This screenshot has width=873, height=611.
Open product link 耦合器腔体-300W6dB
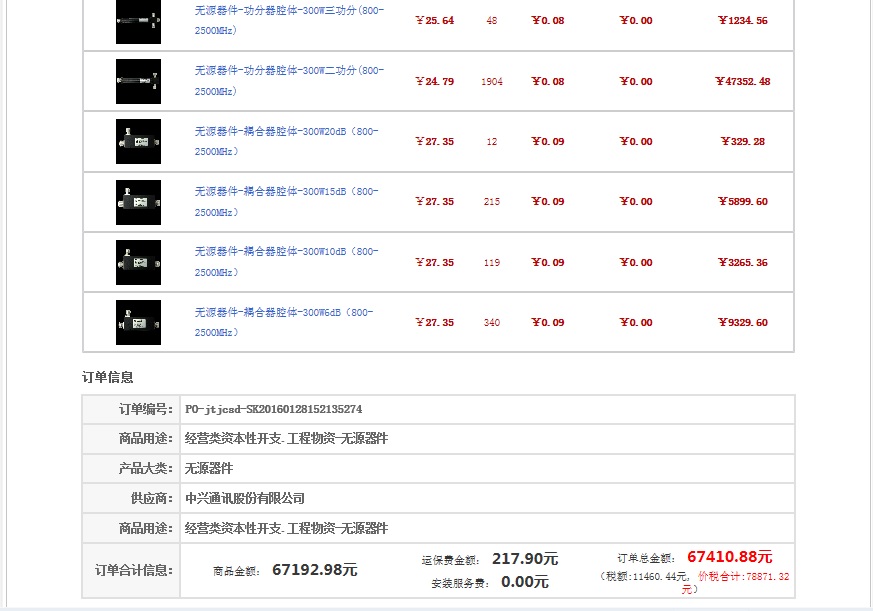click(284, 322)
